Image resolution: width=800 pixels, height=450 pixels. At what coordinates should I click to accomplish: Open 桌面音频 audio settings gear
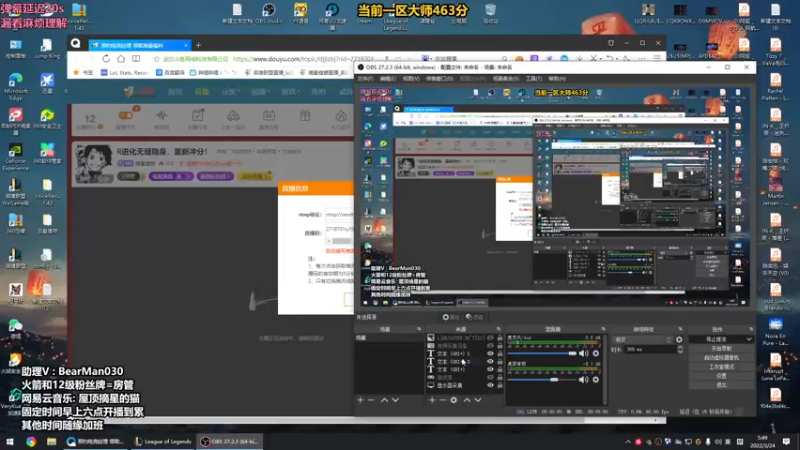595,380
